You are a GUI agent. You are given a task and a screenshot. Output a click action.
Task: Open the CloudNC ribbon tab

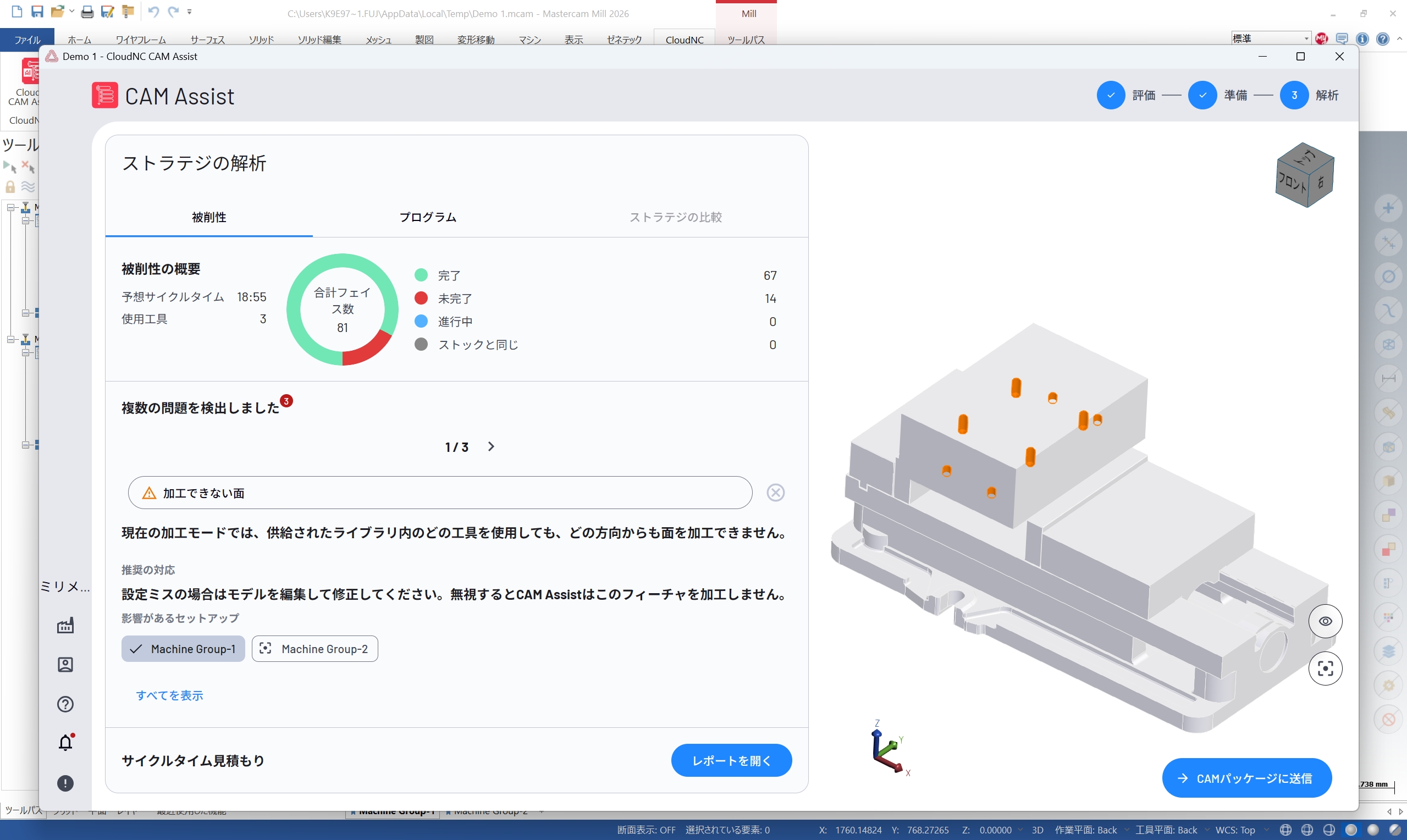coord(685,40)
